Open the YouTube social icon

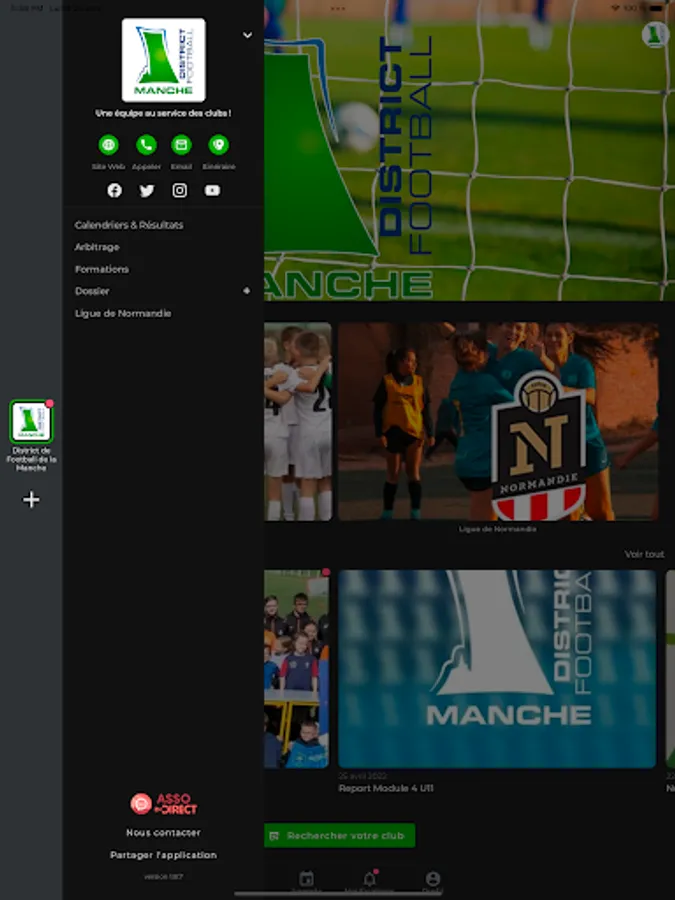[x=212, y=191]
